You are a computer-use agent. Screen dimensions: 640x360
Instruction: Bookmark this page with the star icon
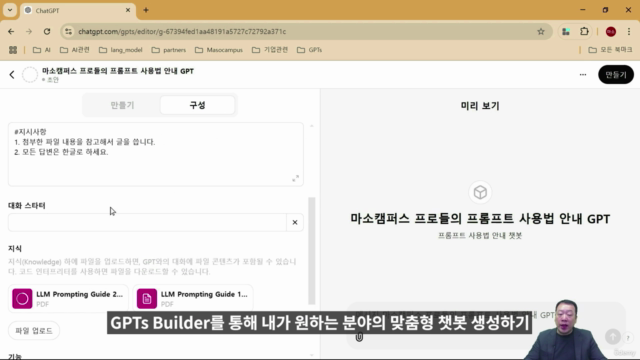[541, 31]
